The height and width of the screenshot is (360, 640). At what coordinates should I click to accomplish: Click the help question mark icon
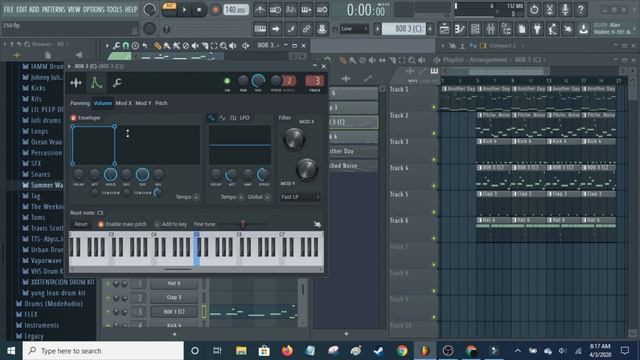click(580, 9)
